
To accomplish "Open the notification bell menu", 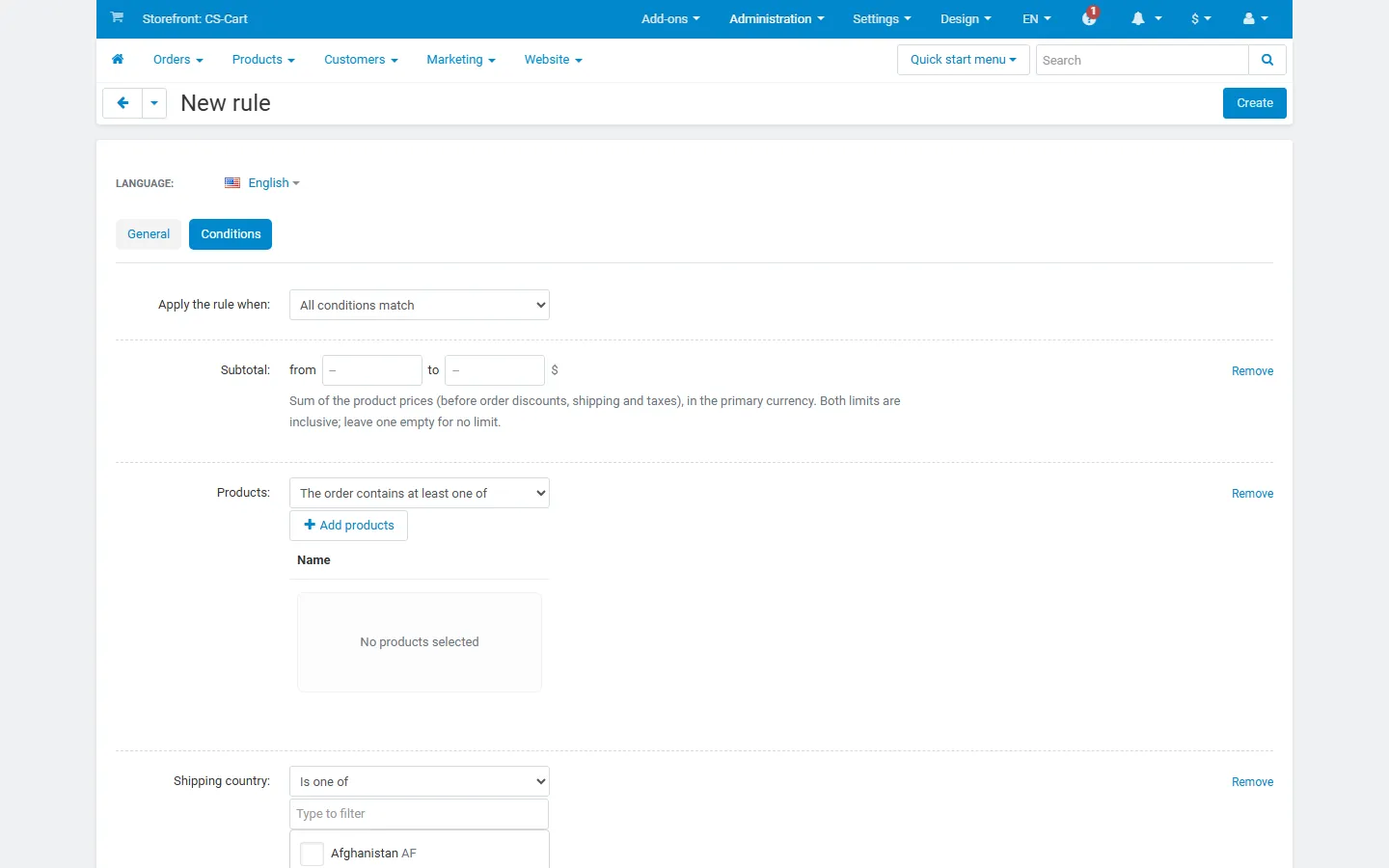I will click(1146, 18).
